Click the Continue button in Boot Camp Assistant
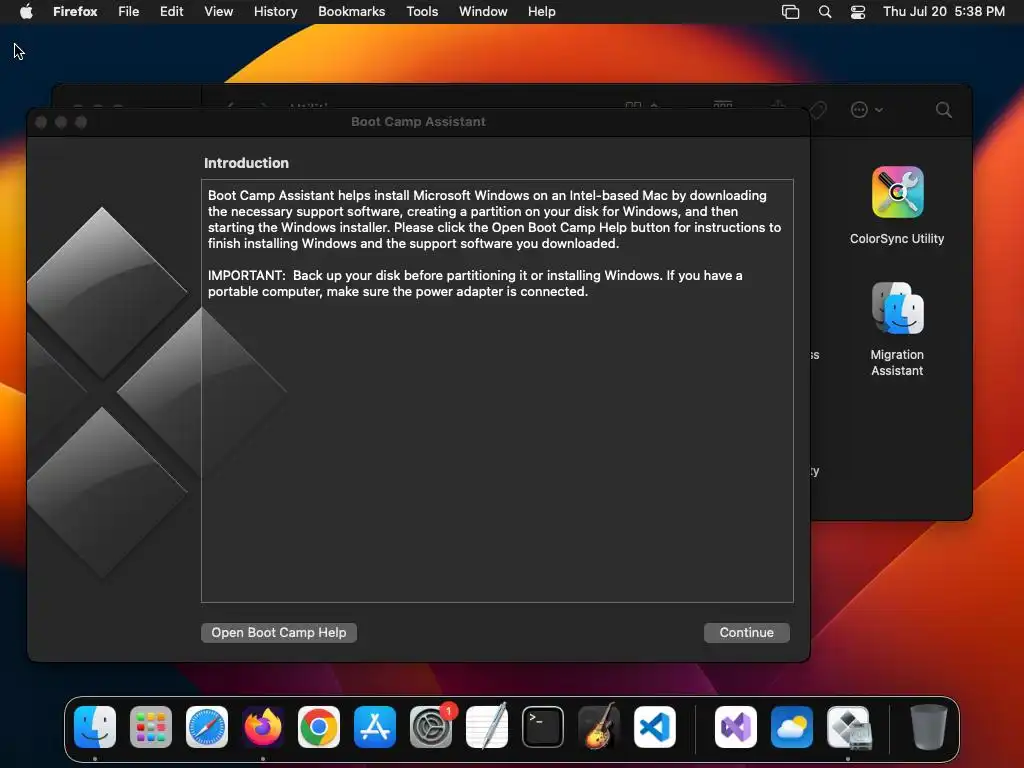Viewport: 1024px width, 768px height. (x=746, y=632)
